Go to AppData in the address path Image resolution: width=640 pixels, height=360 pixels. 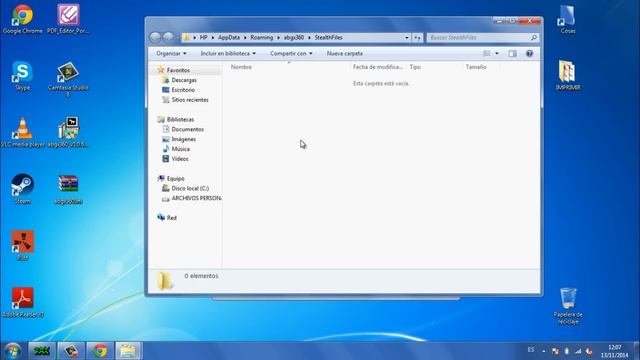[229, 38]
